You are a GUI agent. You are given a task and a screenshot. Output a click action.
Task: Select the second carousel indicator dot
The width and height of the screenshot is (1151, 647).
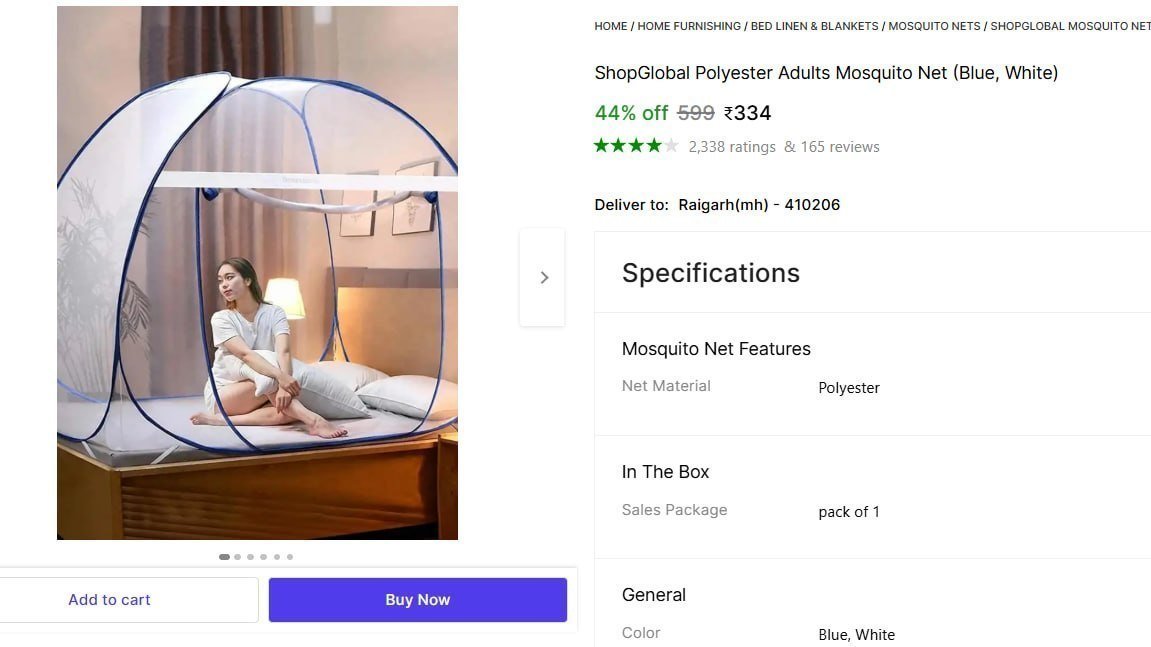(237, 557)
